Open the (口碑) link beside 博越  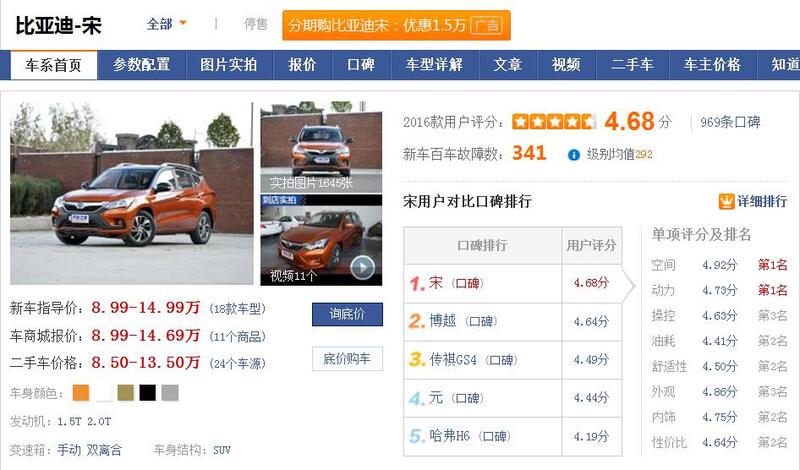pos(481,321)
